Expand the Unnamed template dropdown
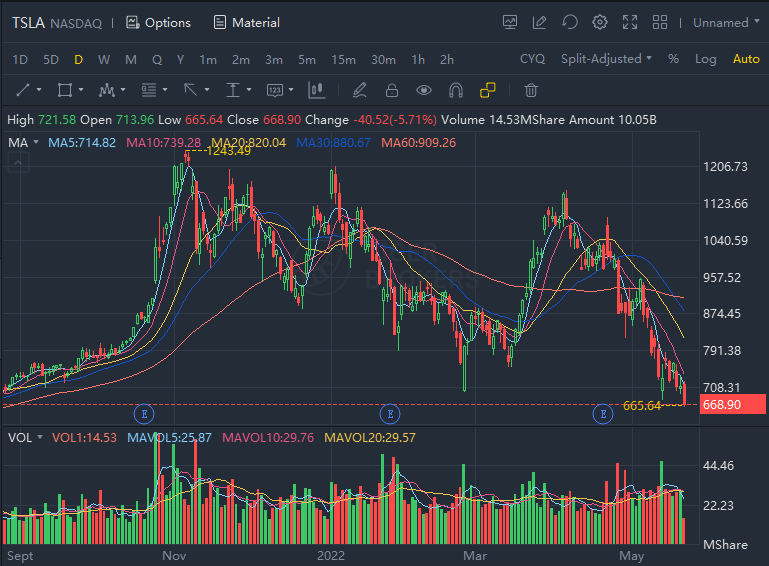This screenshot has width=769, height=566. [x=726, y=22]
